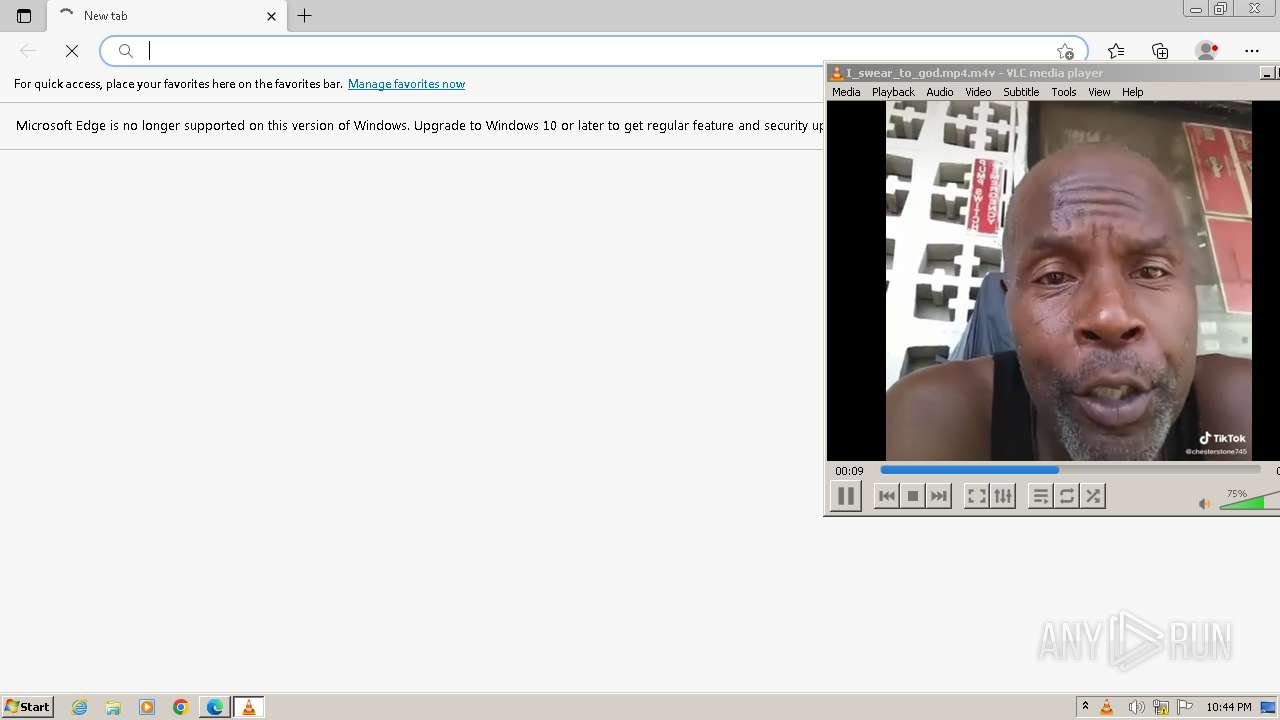Toggle the VLC playlist view
This screenshot has height=720, width=1280.
(x=1040, y=496)
